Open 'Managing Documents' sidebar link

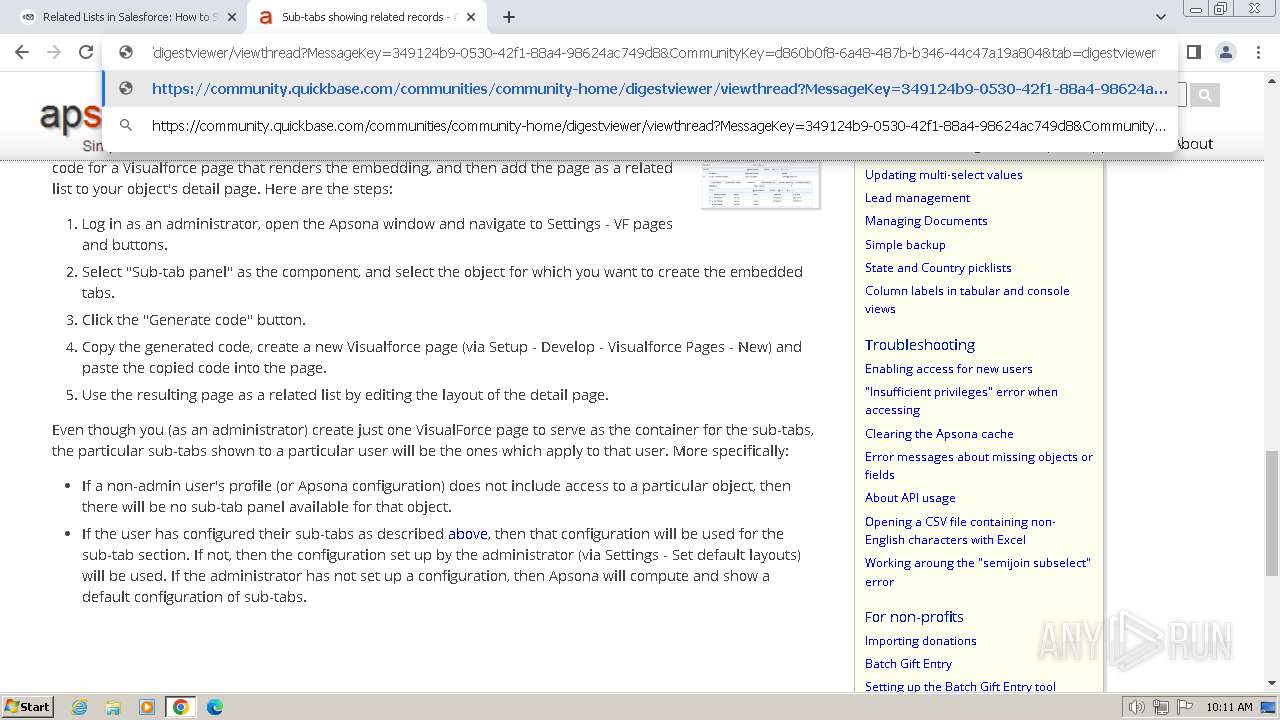click(926, 221)
